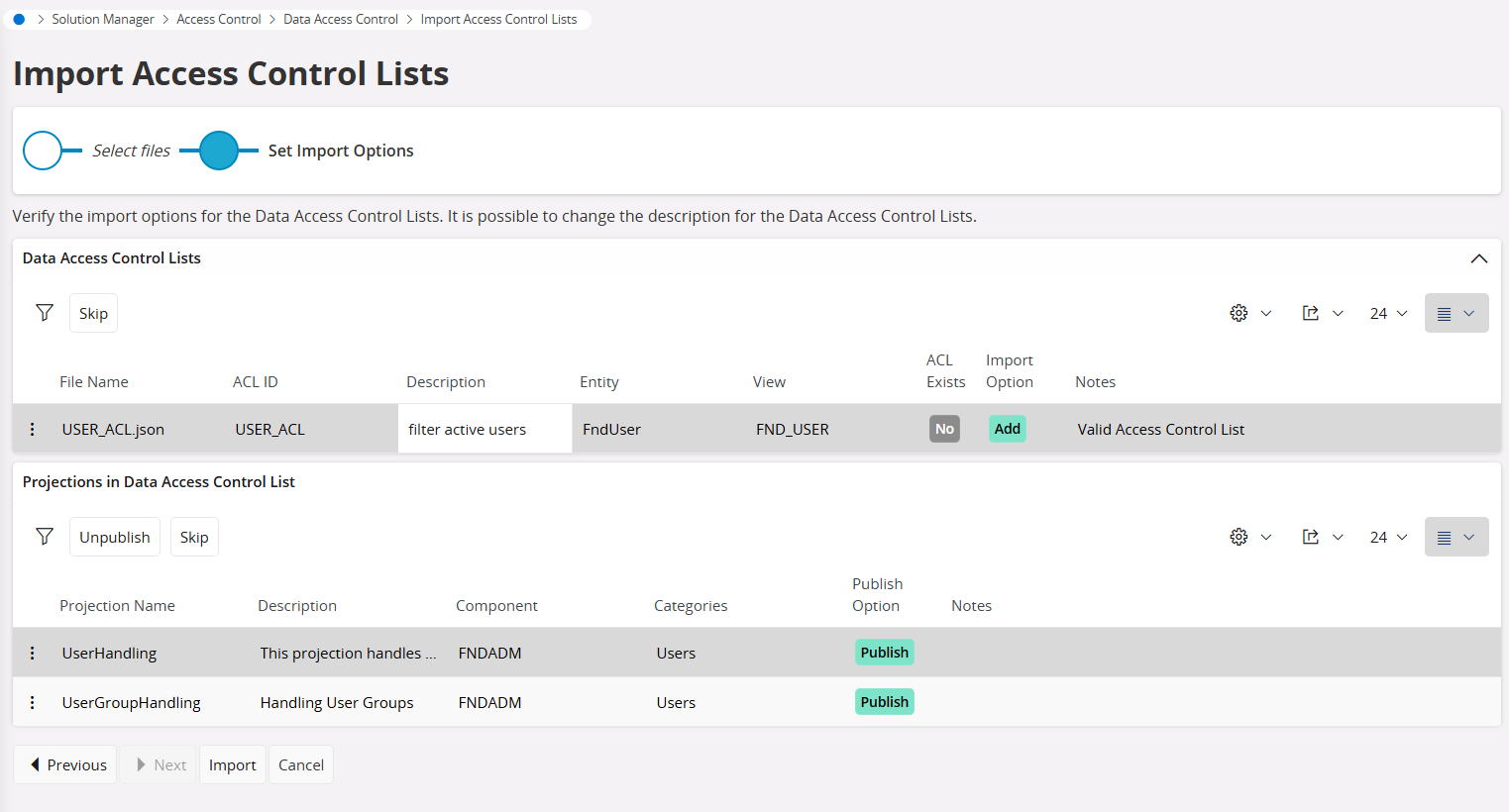Edit the description 'filter active users'

[485, 429]
